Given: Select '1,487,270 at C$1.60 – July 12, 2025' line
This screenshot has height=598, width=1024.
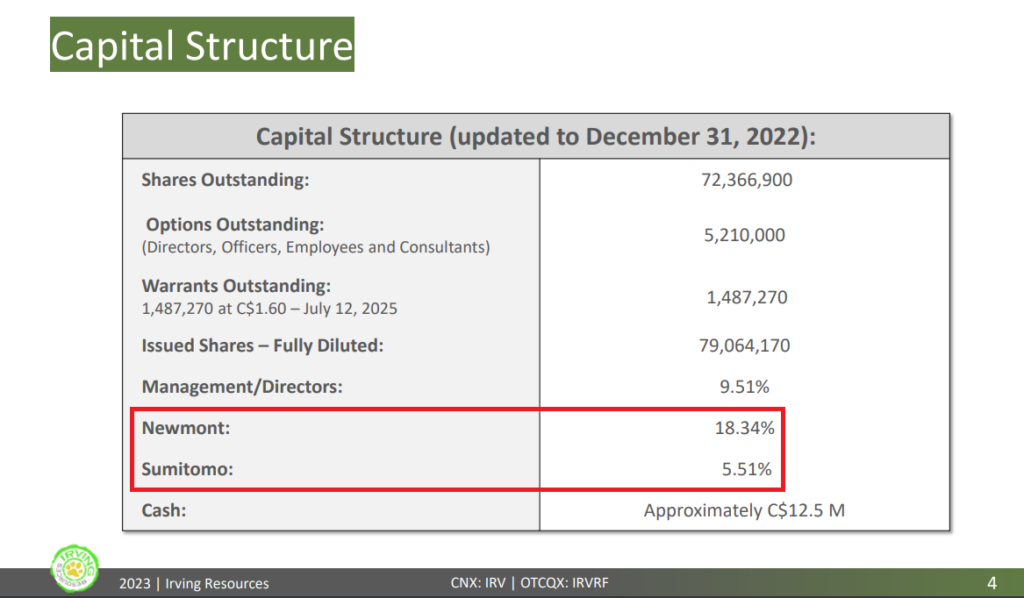Looking at the screenshot, I should click(269, 308).
